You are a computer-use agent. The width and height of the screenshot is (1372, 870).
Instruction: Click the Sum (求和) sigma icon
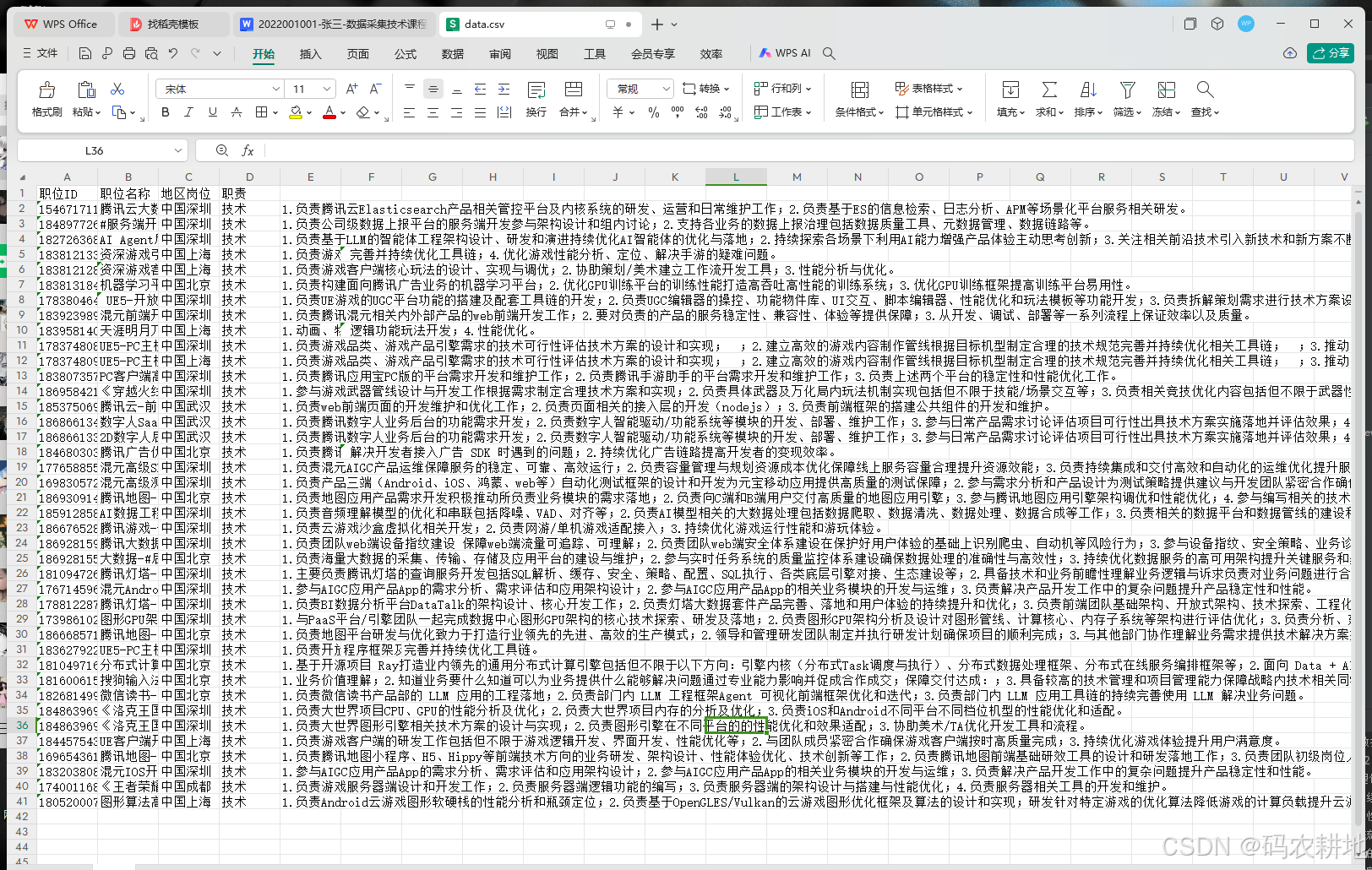1049,90
